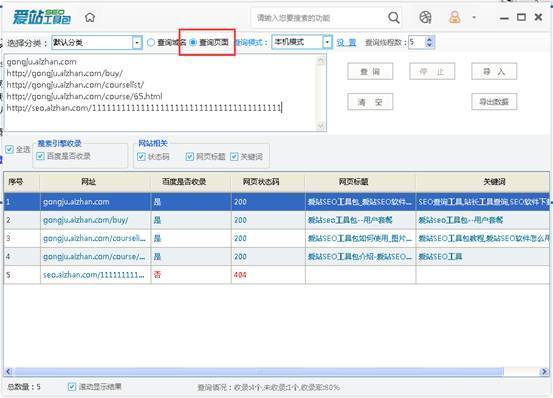Click the 爱站SEO工具包 logo

[42, 17]
